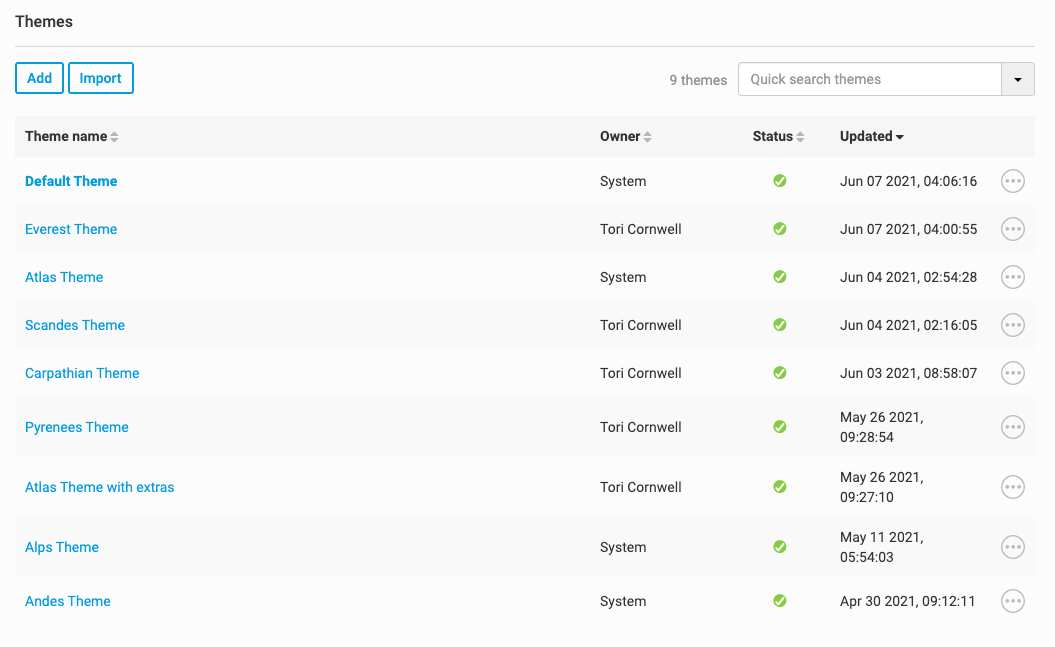Click the ellipsis icon for Alps Theme
This screenshot has height=647, width=1055.
pos(1013,547)
